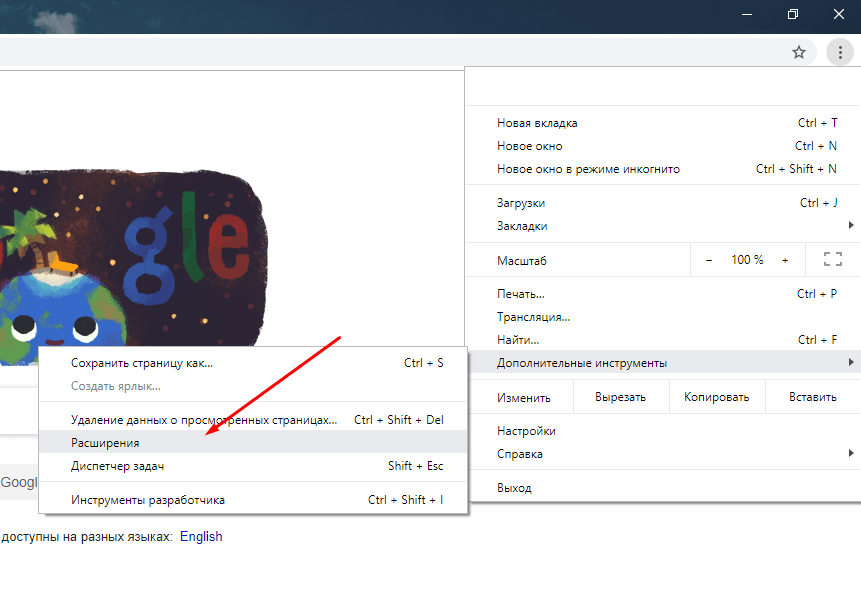The image size is (861, 597).
Task: Open the three-dot Chrome menu button
Action: [840, 53]
